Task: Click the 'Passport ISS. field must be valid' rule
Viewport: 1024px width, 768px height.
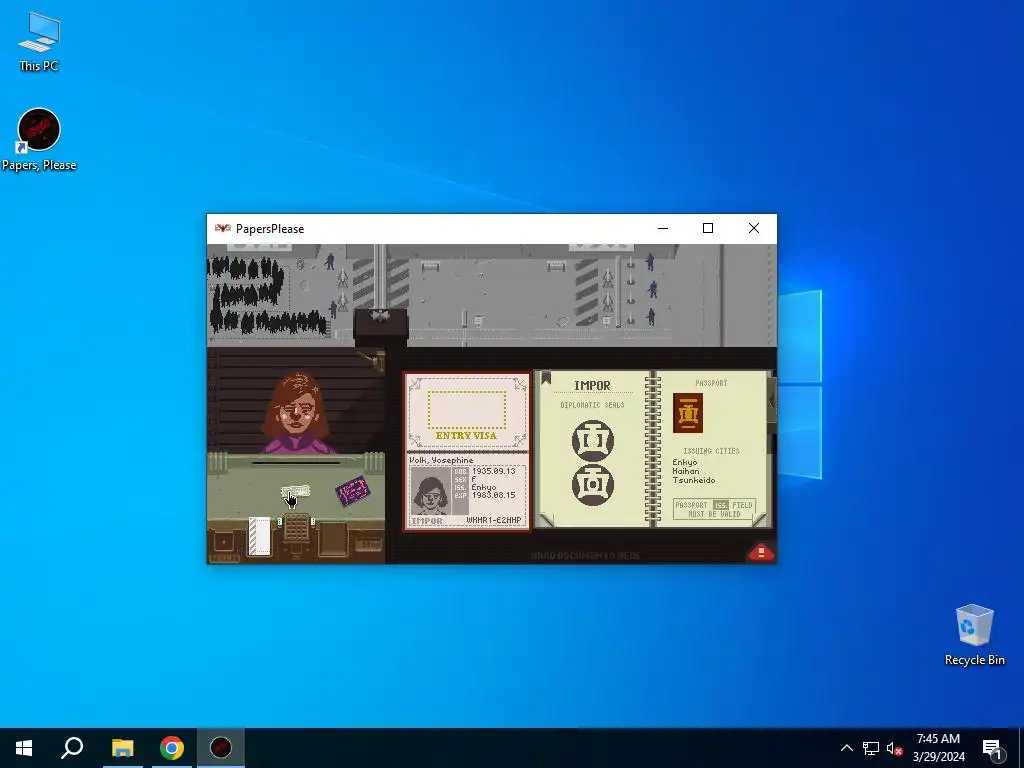Action: [x=714, y=509]
